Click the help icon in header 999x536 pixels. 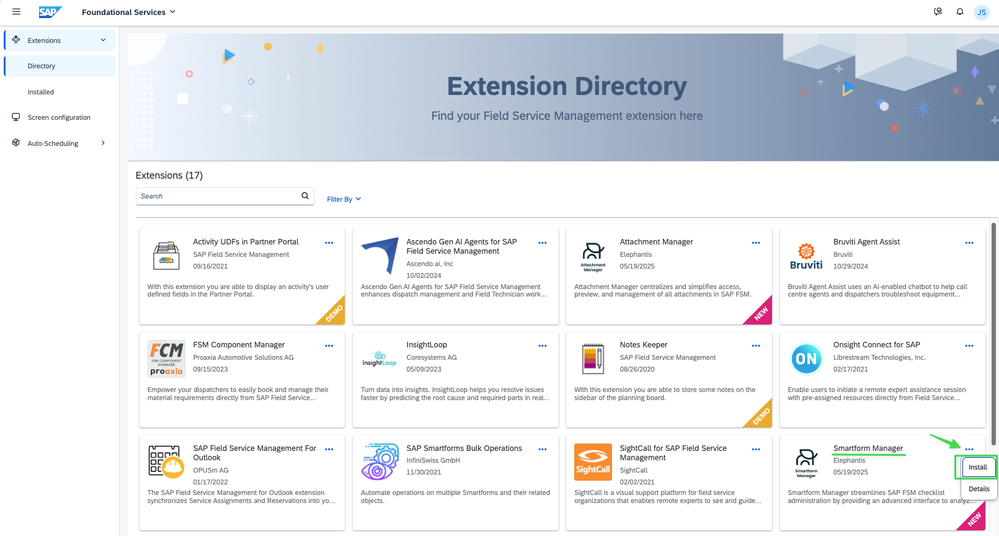pos(937,12)
